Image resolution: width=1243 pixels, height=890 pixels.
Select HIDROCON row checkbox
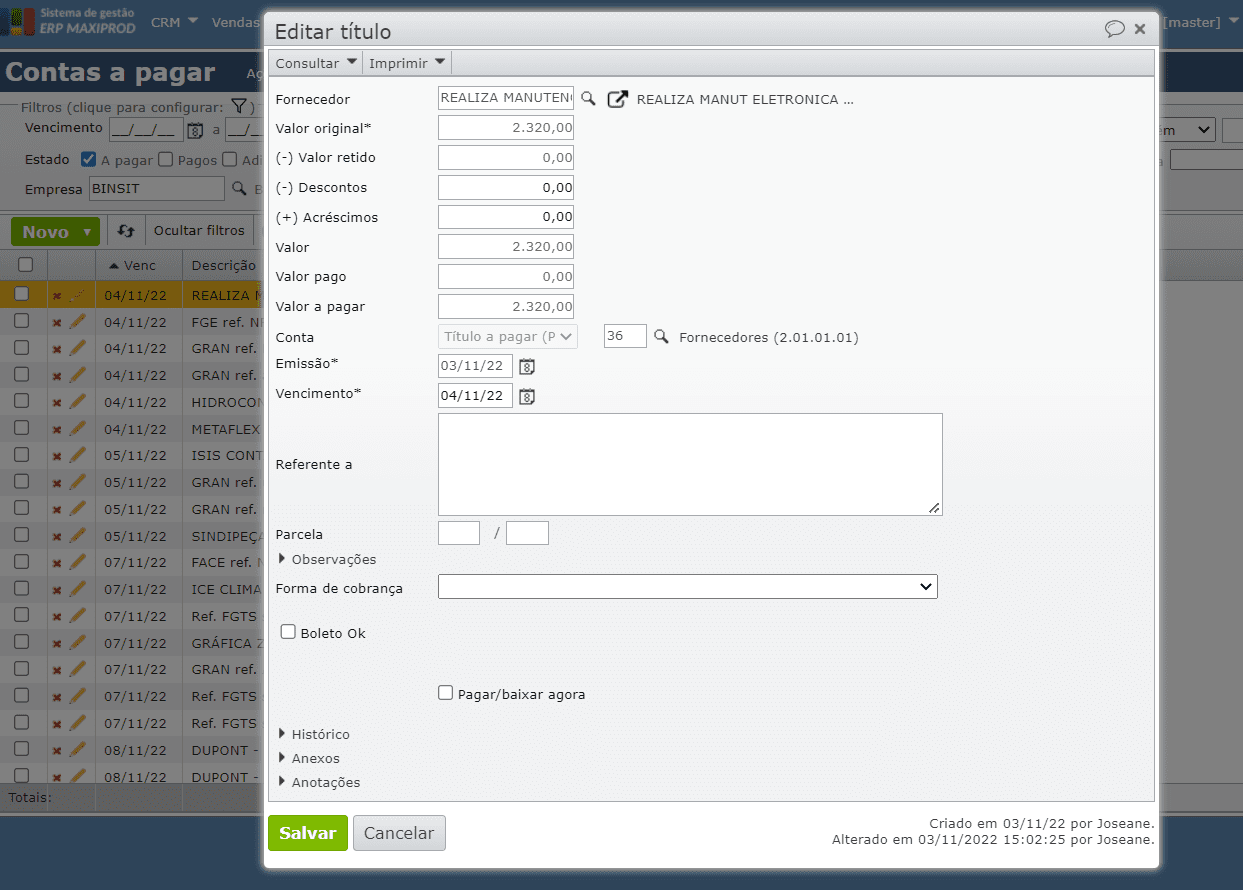[x=21, y=401]
